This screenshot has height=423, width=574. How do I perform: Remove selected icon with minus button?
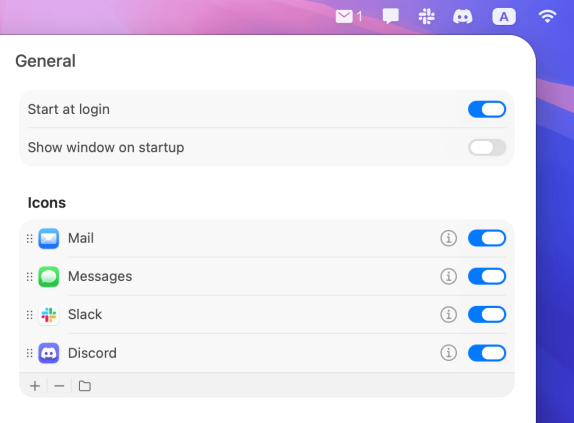[x=59, y=386]
